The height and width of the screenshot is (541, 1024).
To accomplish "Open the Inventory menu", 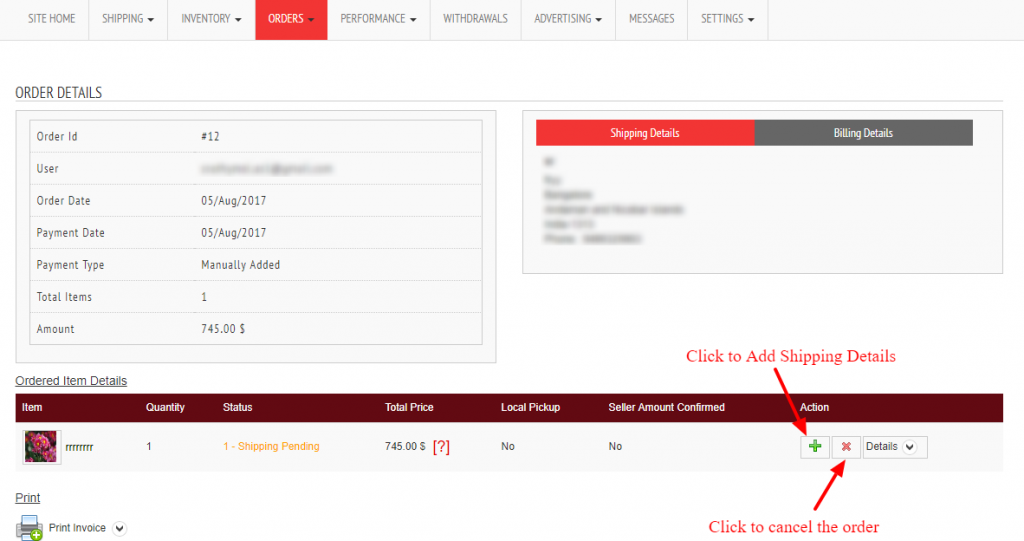I will [211, 19].
